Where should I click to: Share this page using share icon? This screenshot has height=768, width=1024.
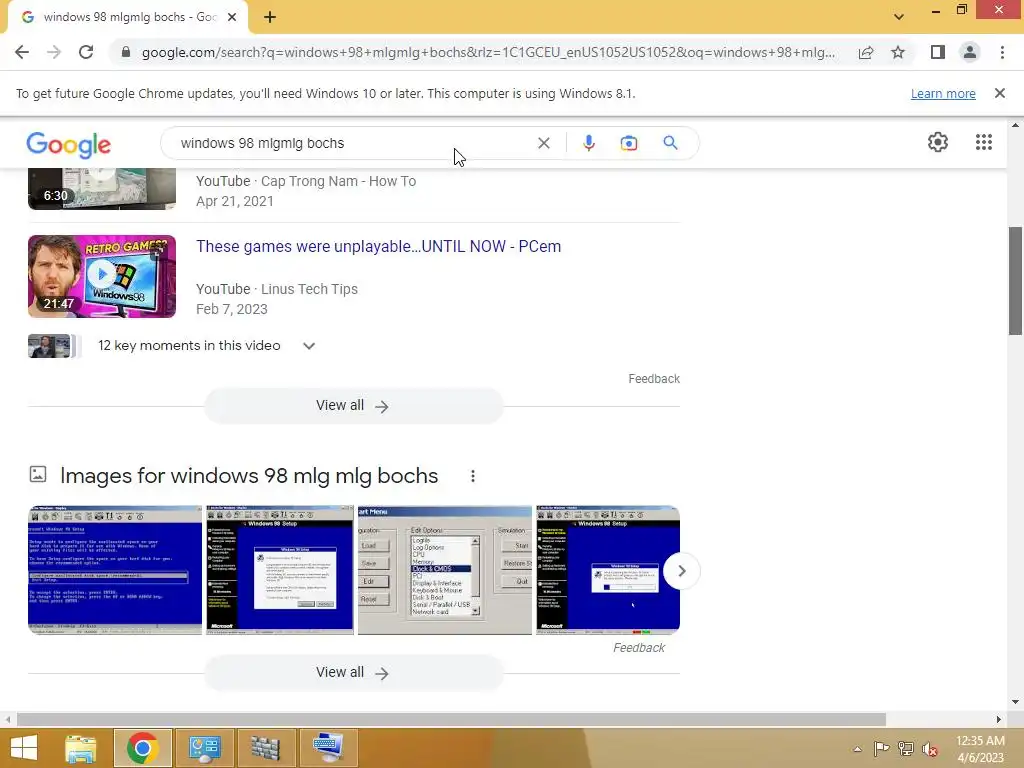click(x=866, y=52)
